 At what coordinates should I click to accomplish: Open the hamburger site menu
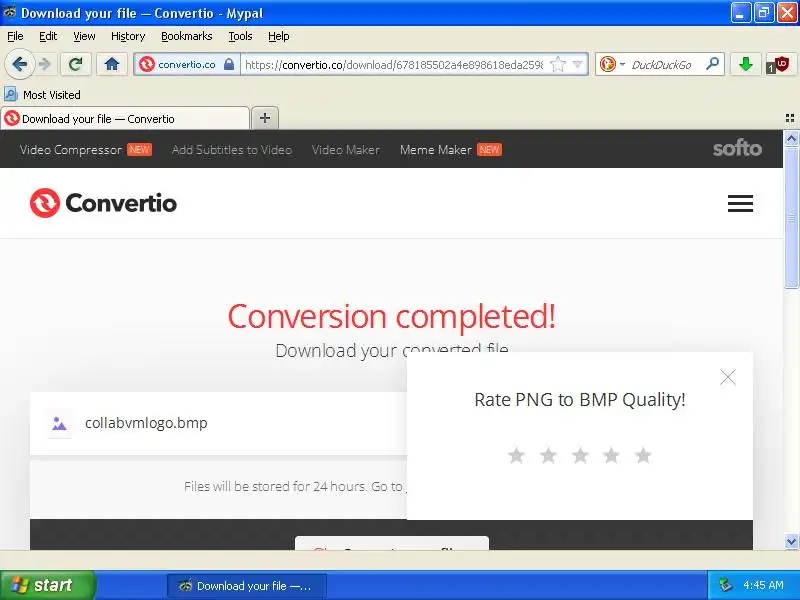coord(740,203)
